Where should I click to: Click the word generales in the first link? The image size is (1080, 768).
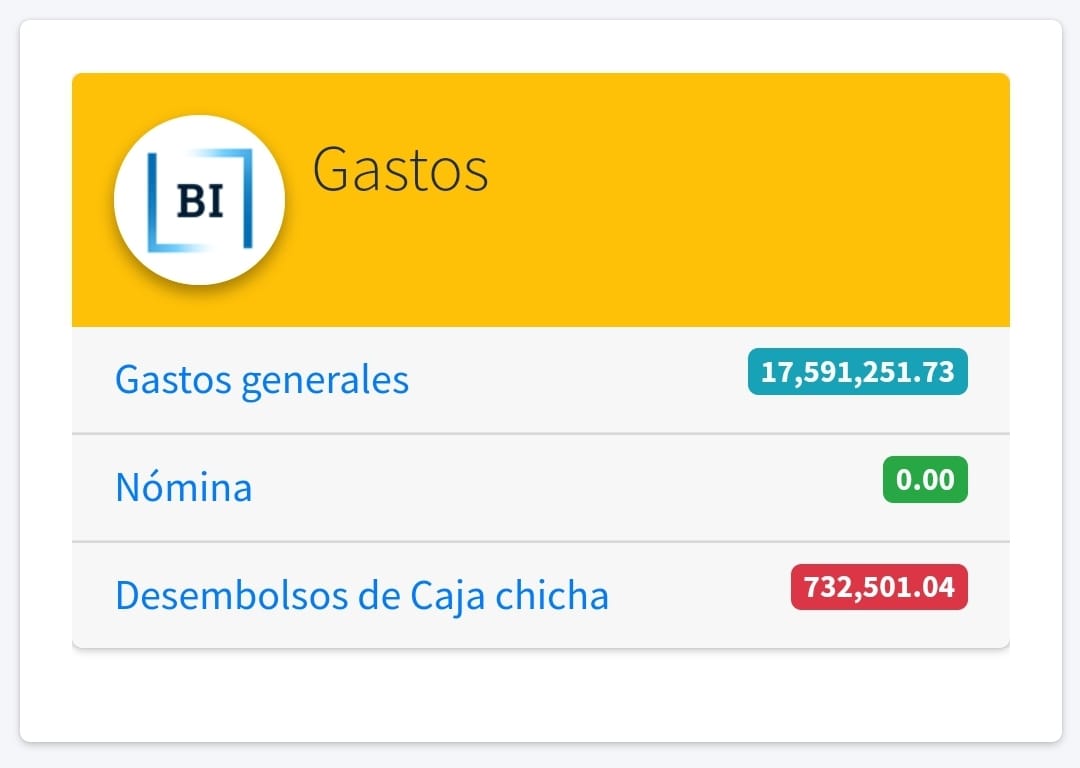coord(325,381)
